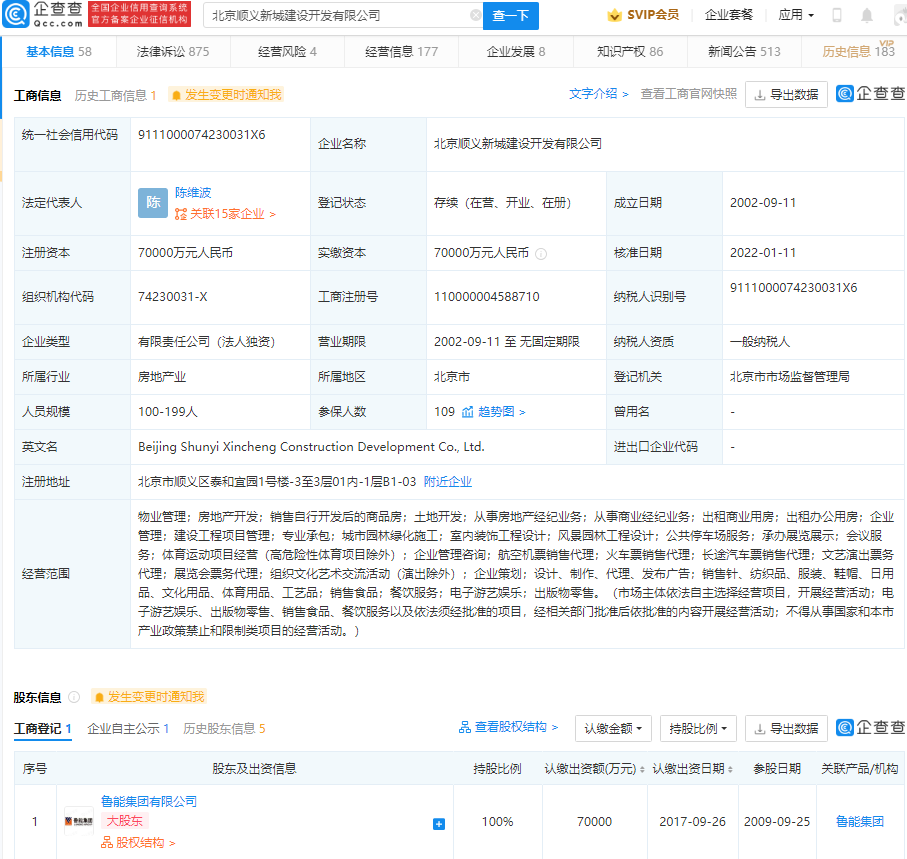Click the mobile phone icon in the header
907x859 pixels.
tap(837, 15)
